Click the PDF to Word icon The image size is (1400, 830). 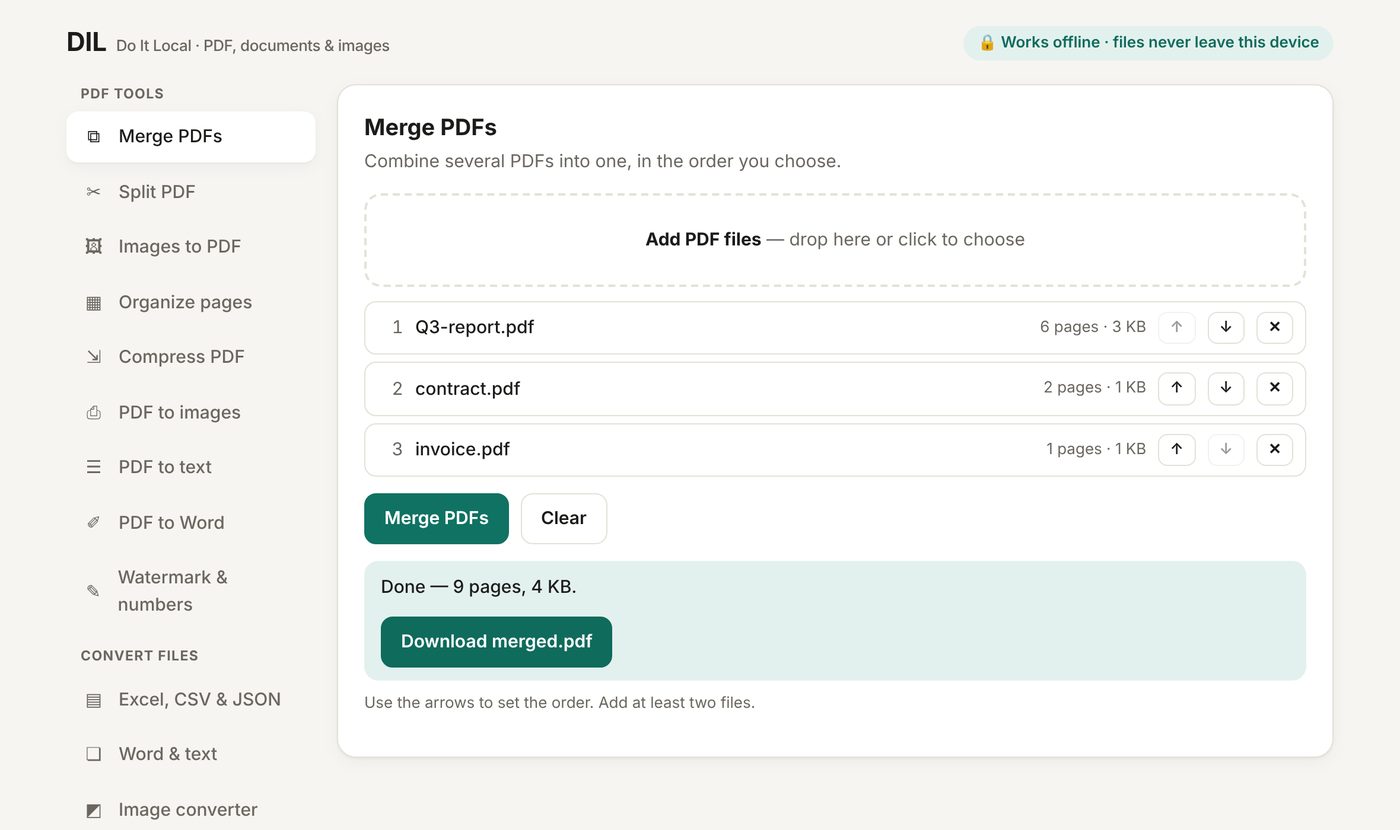point(94,522)
